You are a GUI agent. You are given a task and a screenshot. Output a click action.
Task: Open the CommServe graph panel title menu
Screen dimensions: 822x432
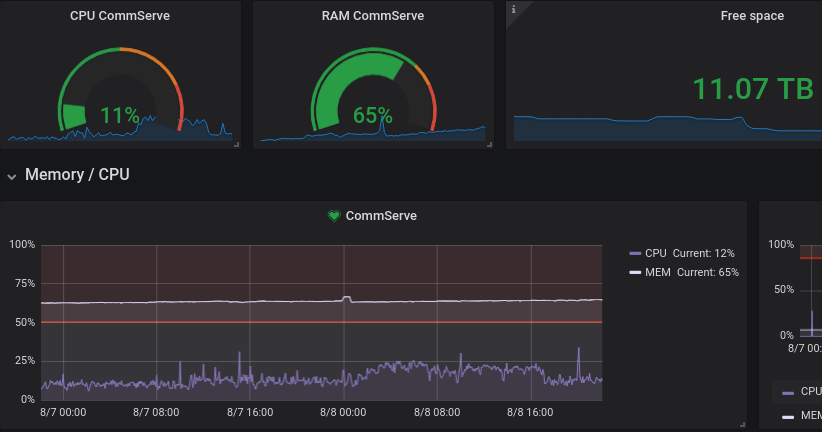click(381, 215)
